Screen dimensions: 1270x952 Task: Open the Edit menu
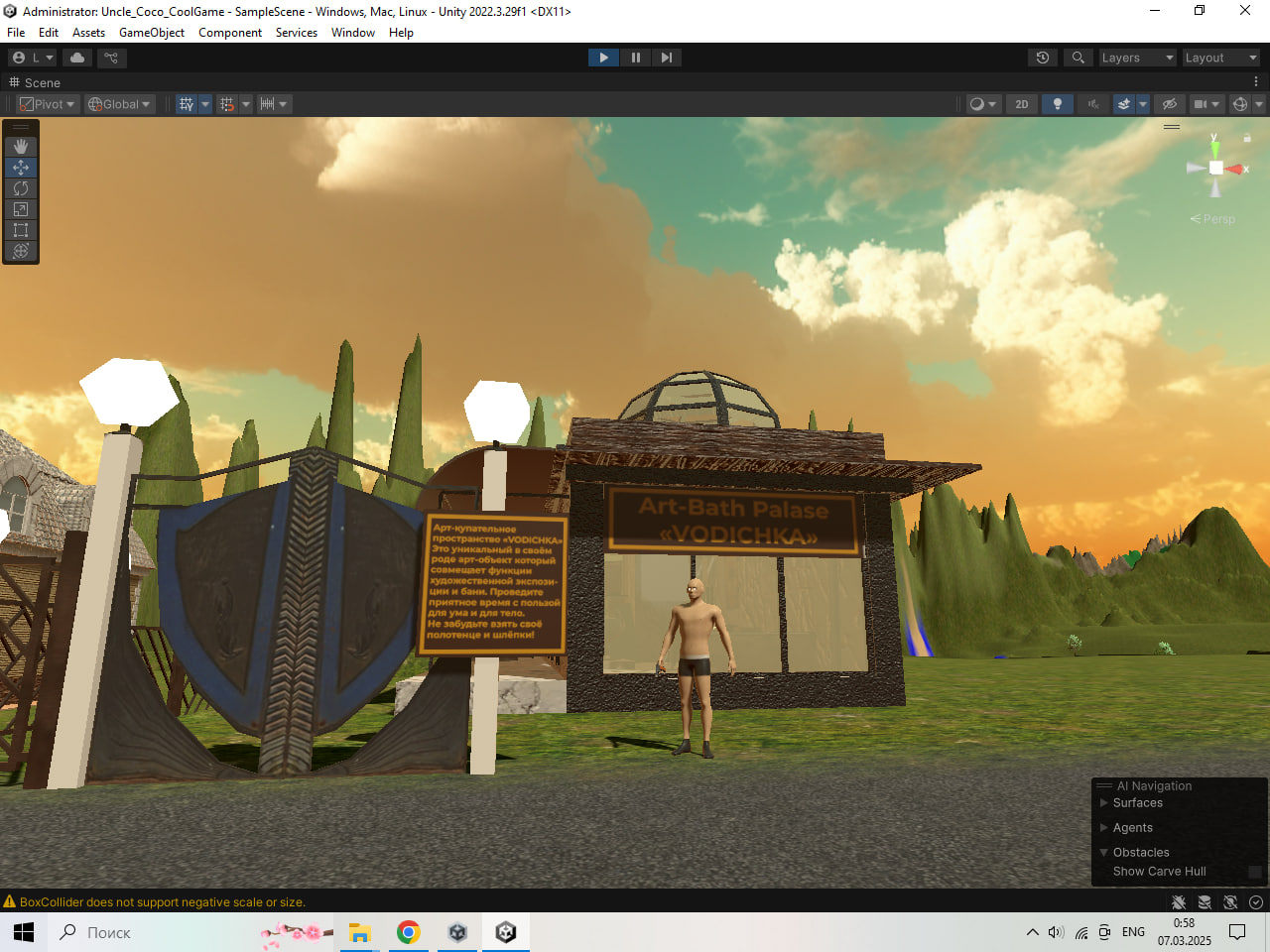point(49,33)
